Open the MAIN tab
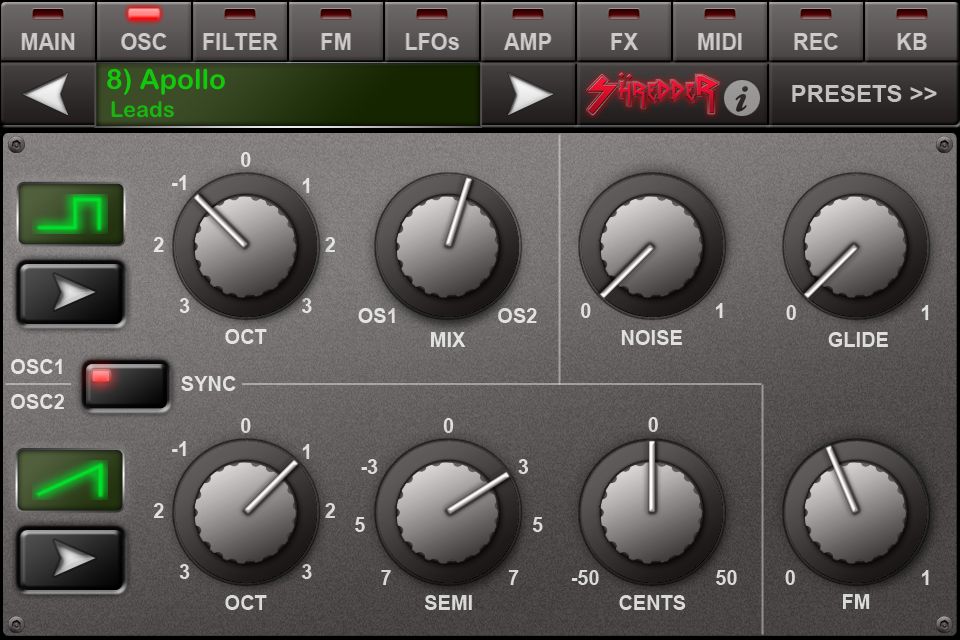 [x=48, y=31]
